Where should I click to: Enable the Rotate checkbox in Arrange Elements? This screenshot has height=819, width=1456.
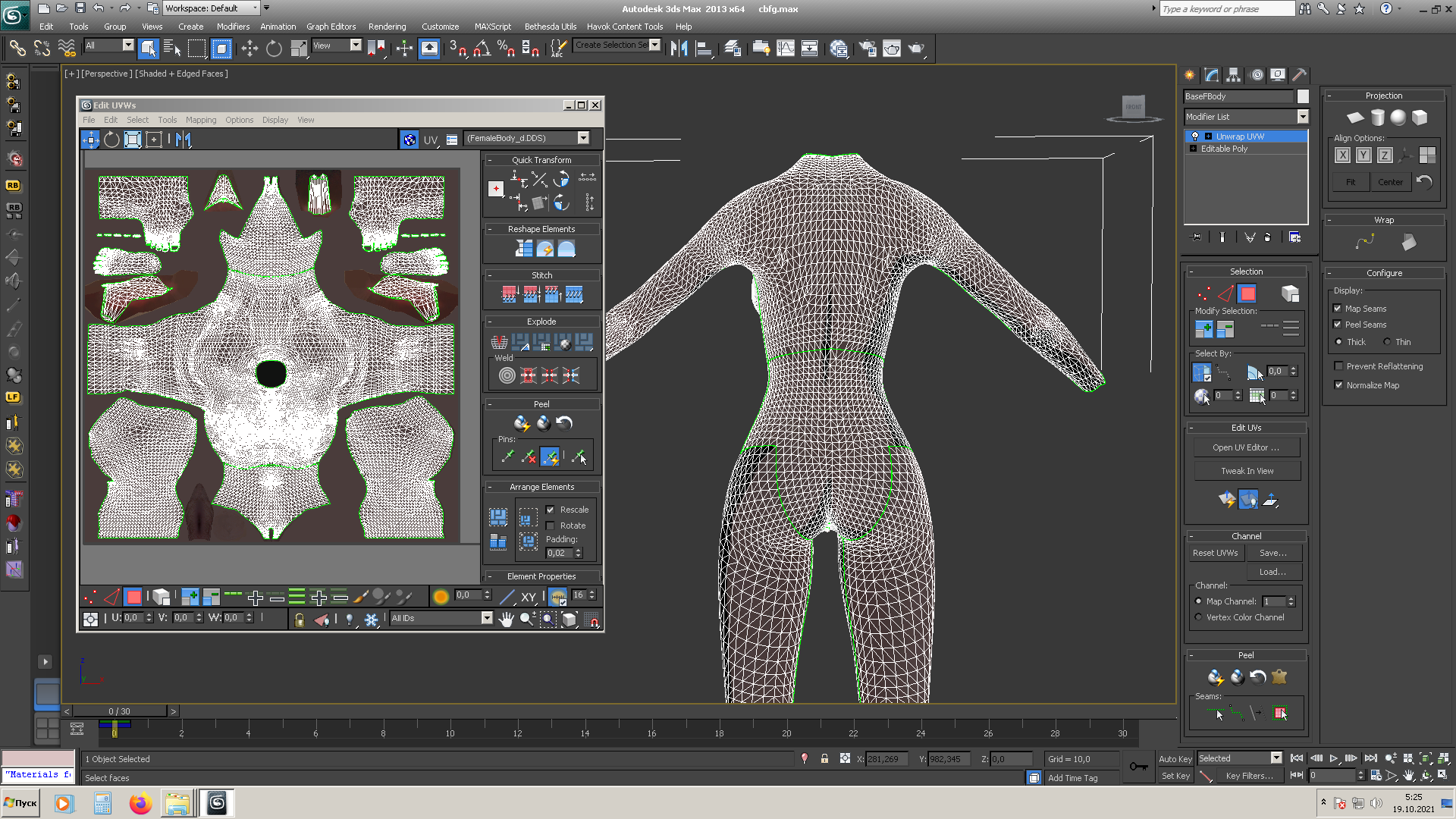tap(549, 526)
